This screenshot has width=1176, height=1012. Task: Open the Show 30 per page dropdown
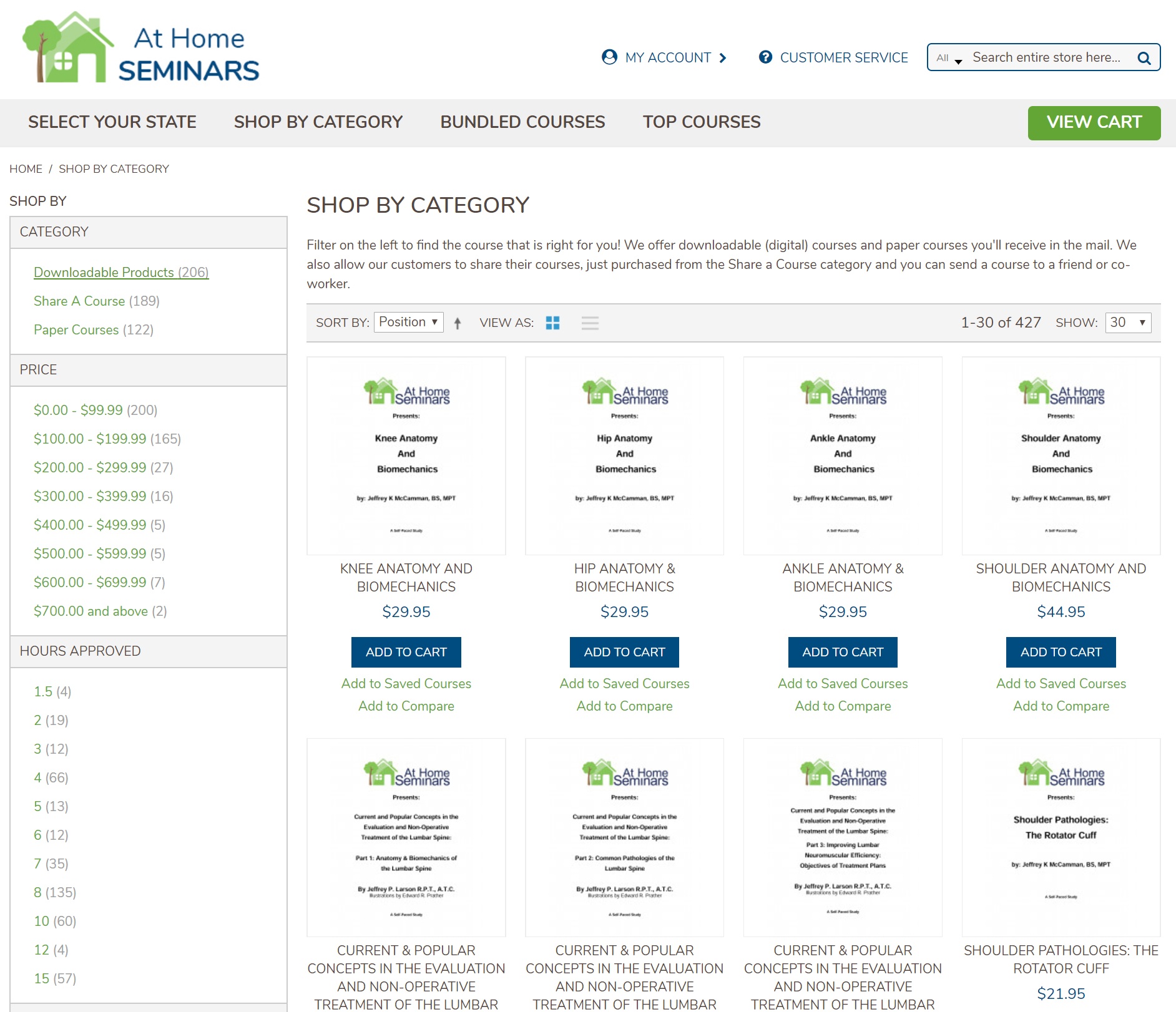(x=1128, y=323)
